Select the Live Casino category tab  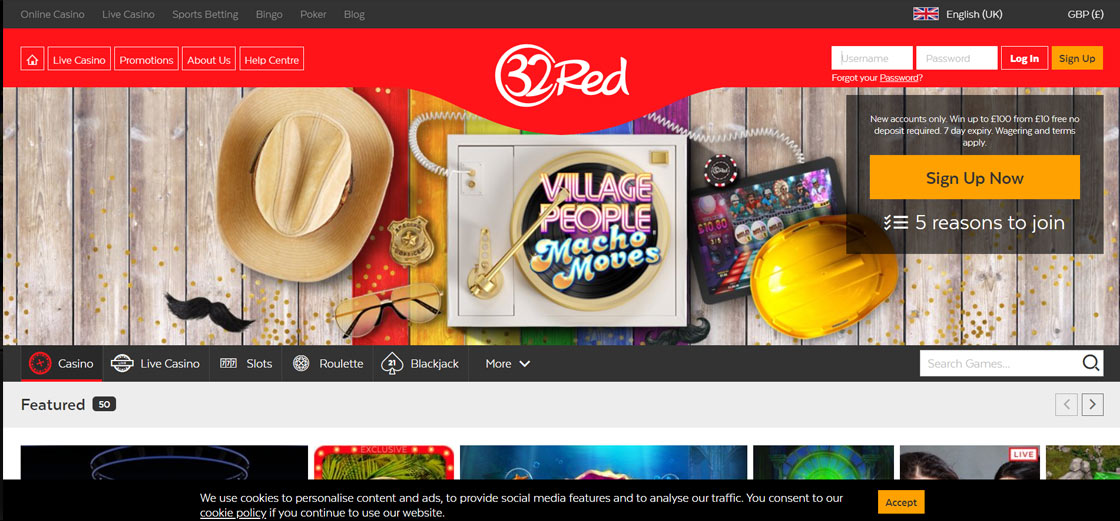156,364
